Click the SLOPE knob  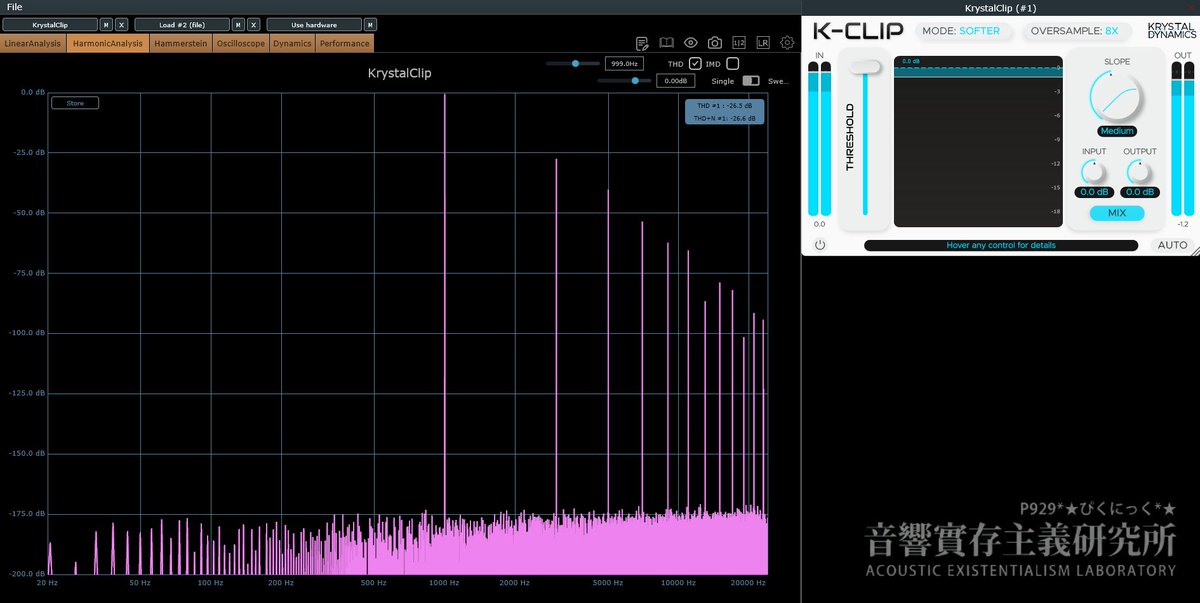click(x=1117, y=97)
